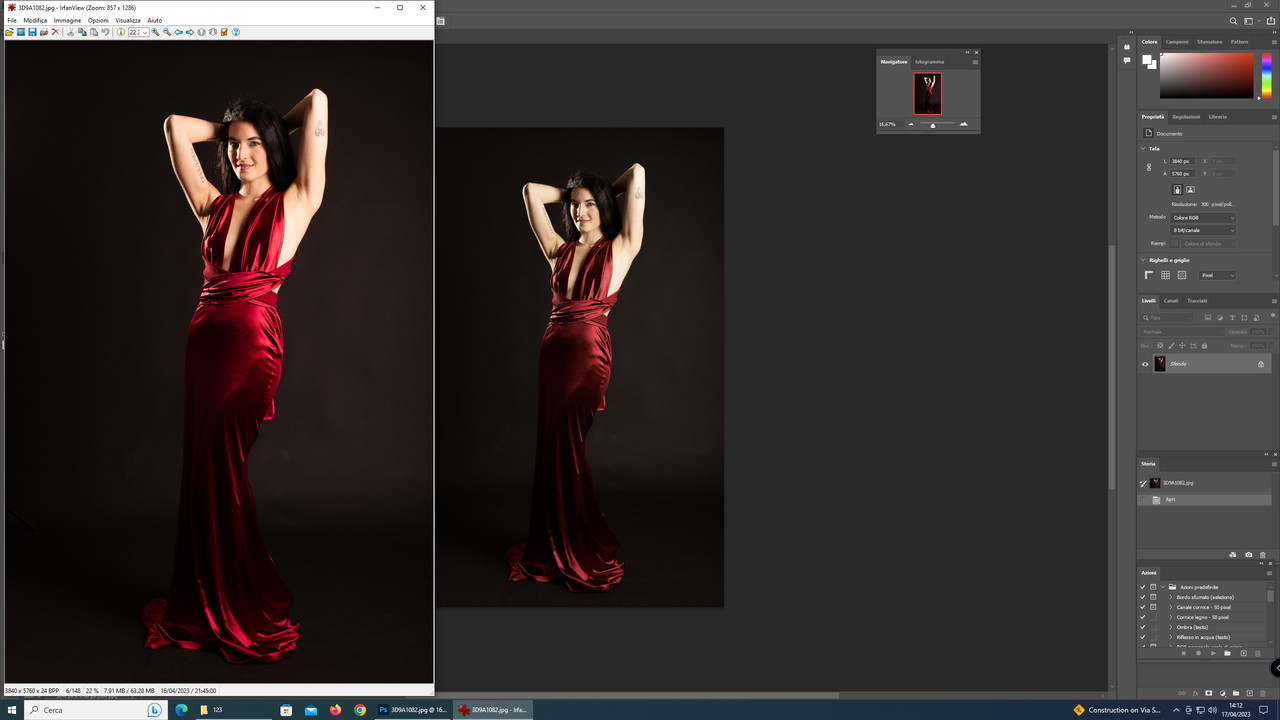The width and height of the screenshot is (1280, 720).
Task: Click the Cut scissors icon in IrfanView
Action: point(70,32)
